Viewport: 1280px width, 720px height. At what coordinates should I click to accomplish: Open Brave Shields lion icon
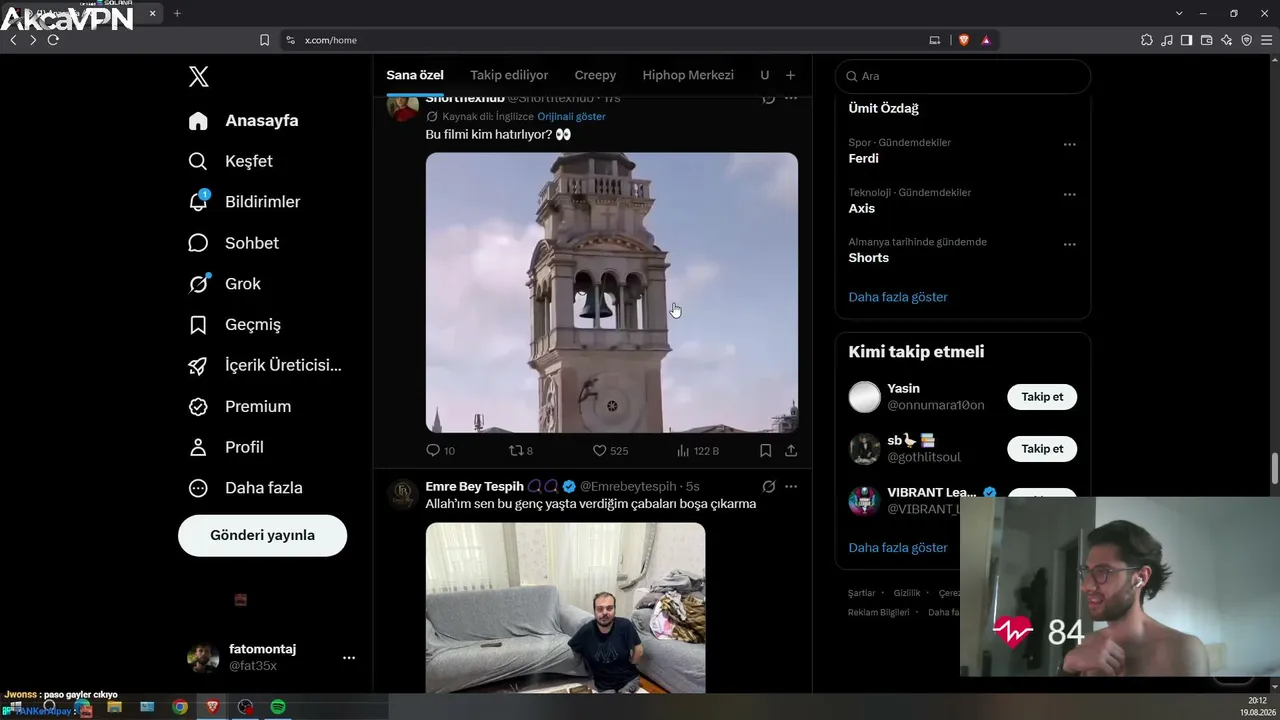tap(964, 40)
